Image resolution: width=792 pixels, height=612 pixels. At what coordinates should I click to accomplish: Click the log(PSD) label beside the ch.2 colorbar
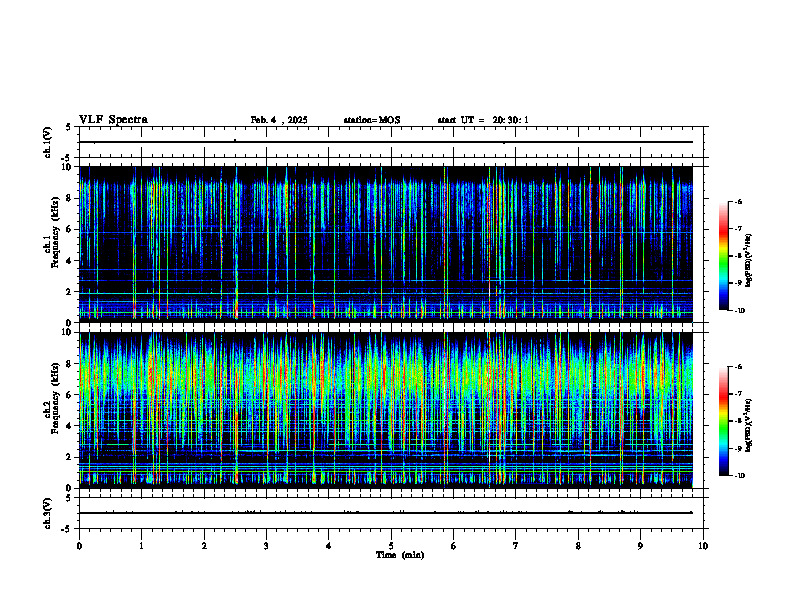(748, 425)
